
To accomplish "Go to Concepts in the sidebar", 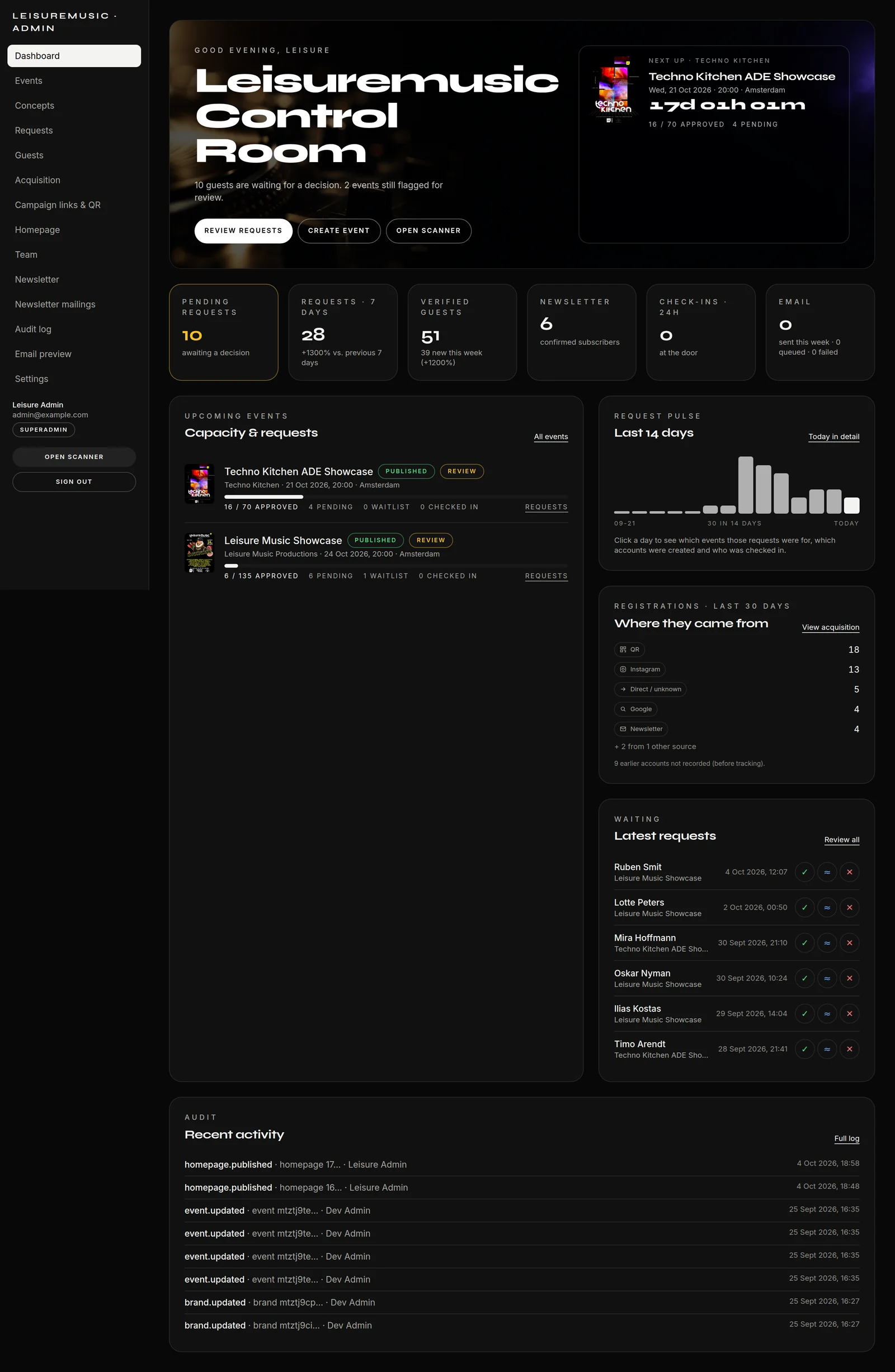I will tap(74, 106).
